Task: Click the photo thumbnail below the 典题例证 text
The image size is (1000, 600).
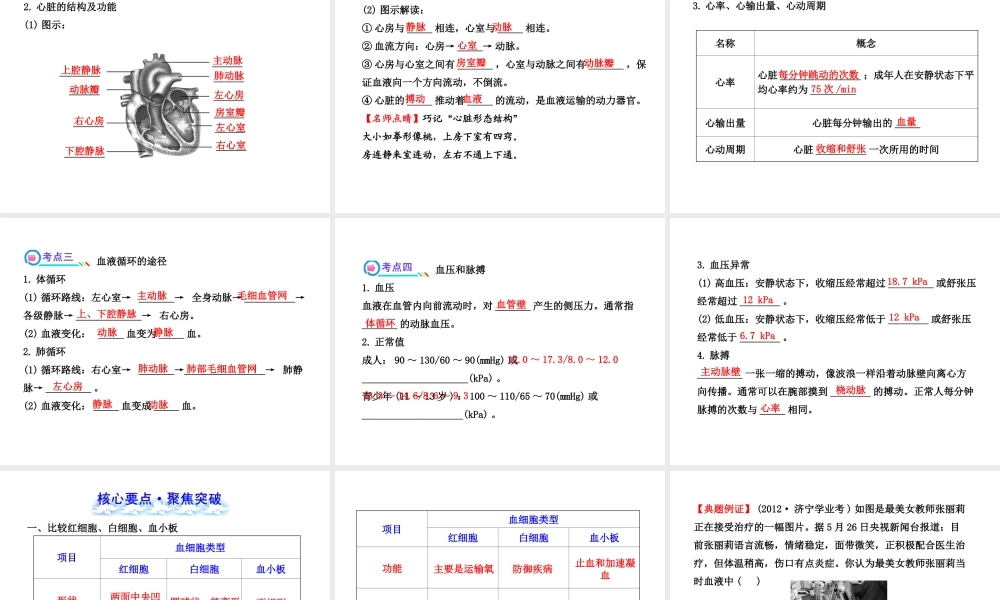Action: click(x=838, y=590)
